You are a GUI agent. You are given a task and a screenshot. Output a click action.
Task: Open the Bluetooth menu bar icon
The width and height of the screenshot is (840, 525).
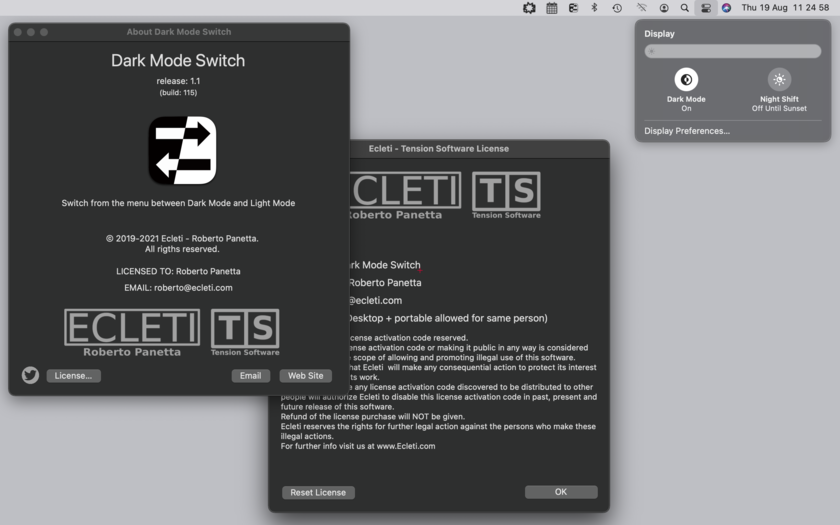tap(594, 8)
